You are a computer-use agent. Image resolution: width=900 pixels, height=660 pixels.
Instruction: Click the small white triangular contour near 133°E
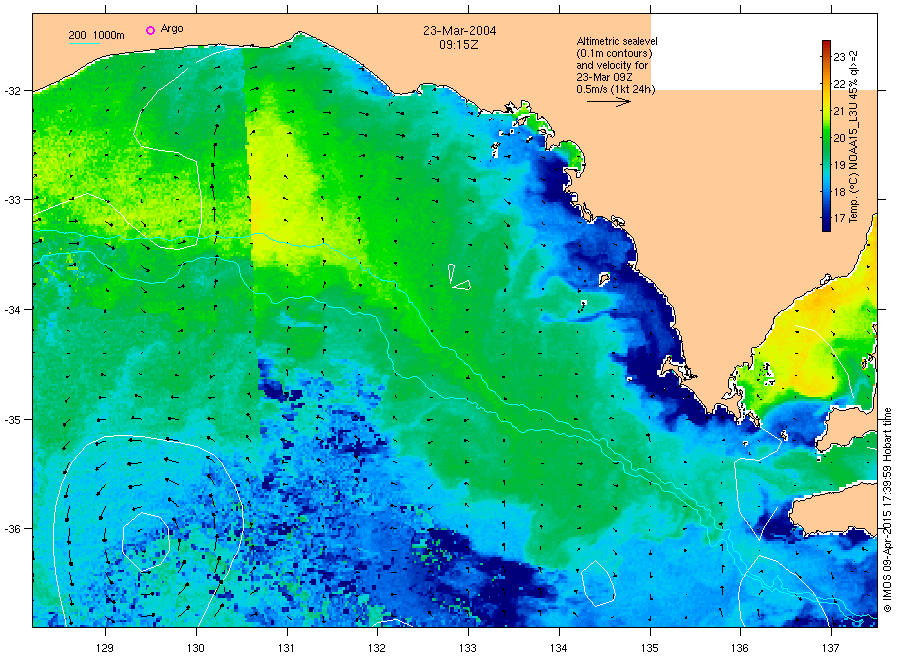(458, 277)
